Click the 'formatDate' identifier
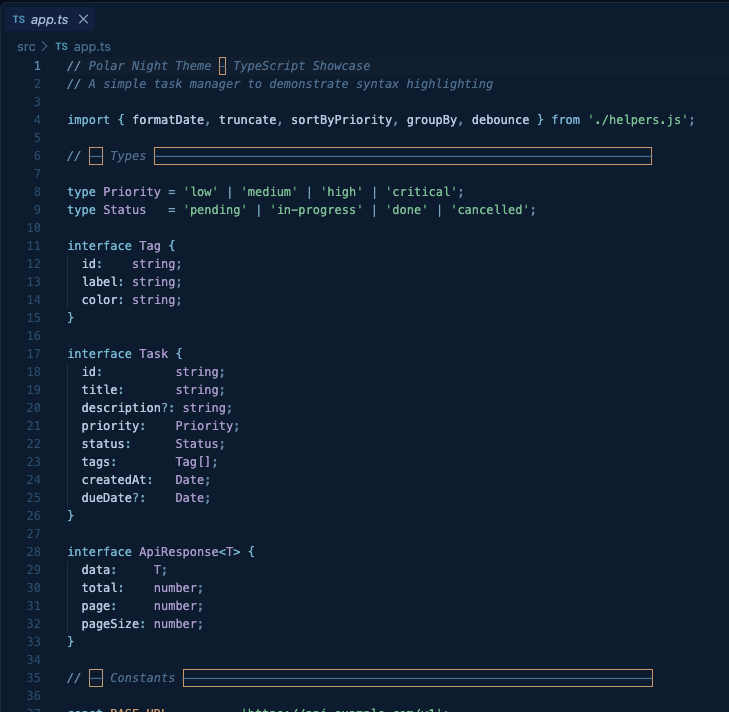Image resolution: width=729 pixels, height=712 pixels. coord(168,120)
